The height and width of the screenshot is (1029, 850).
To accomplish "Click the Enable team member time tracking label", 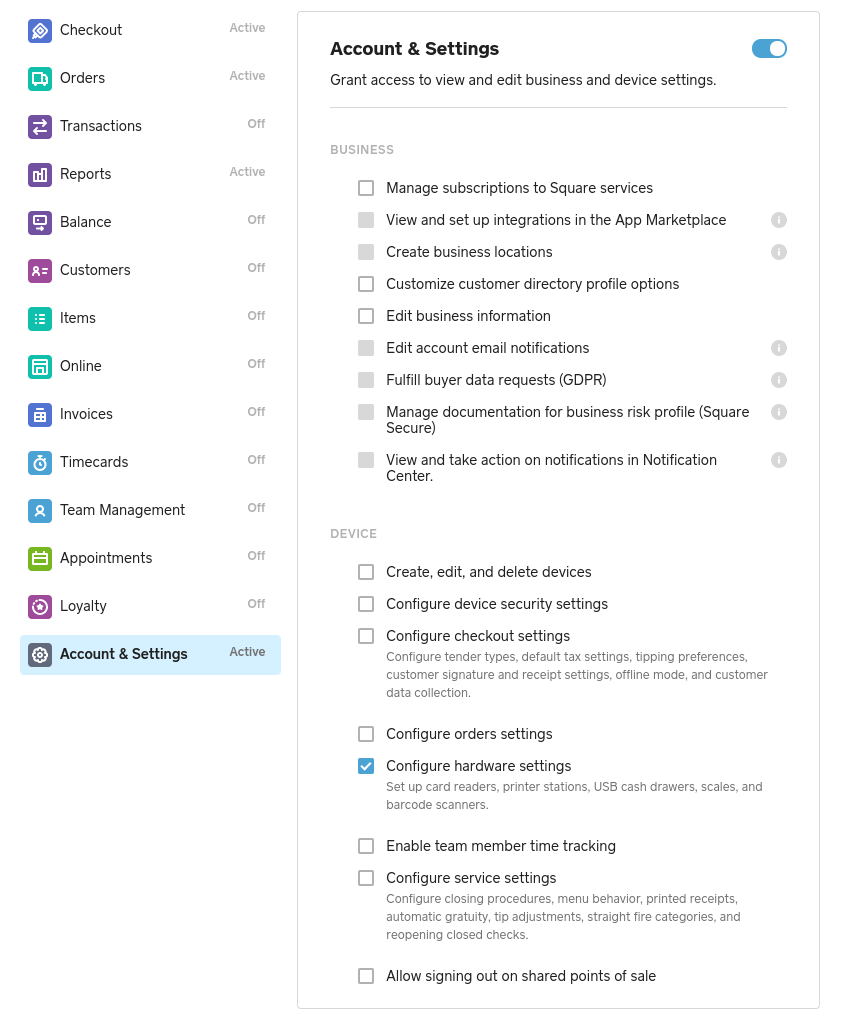I will (x=500, y=846).
